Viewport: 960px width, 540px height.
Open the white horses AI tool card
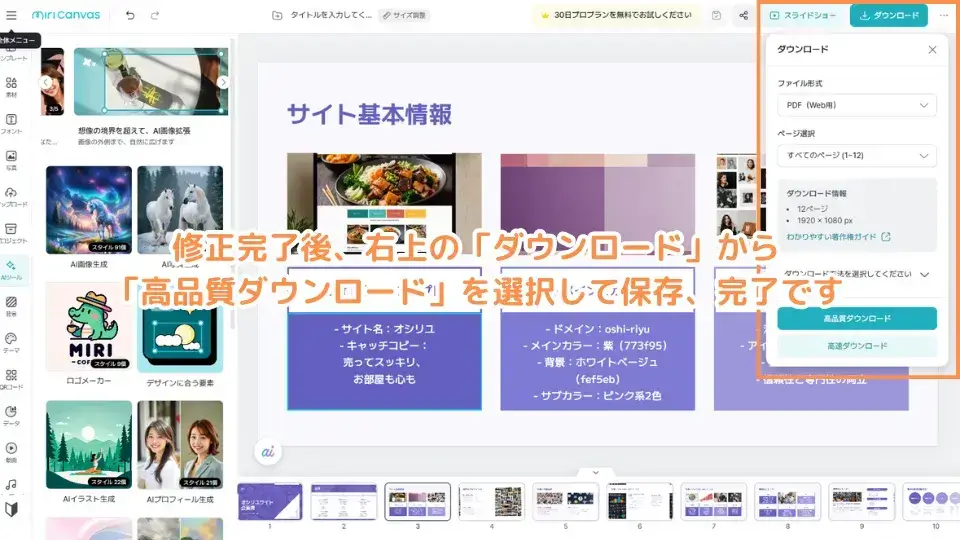180,210
